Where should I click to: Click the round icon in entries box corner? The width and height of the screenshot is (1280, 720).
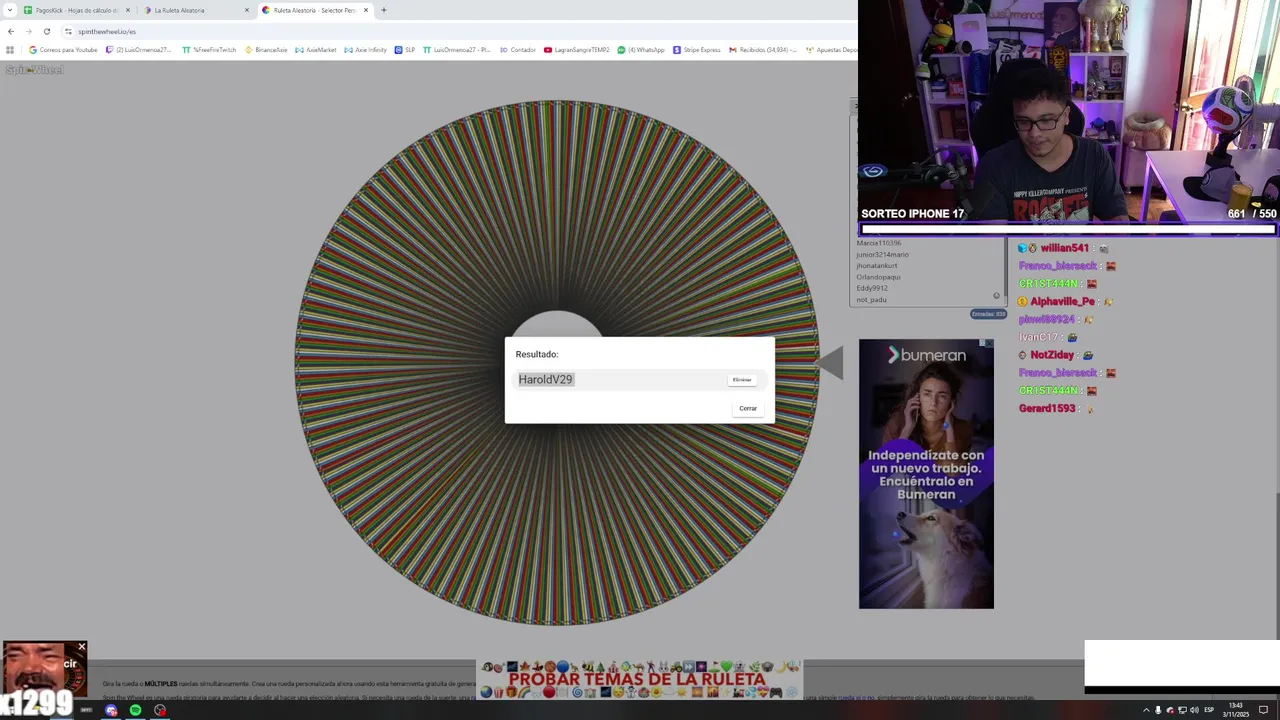[x=996, y=295]
